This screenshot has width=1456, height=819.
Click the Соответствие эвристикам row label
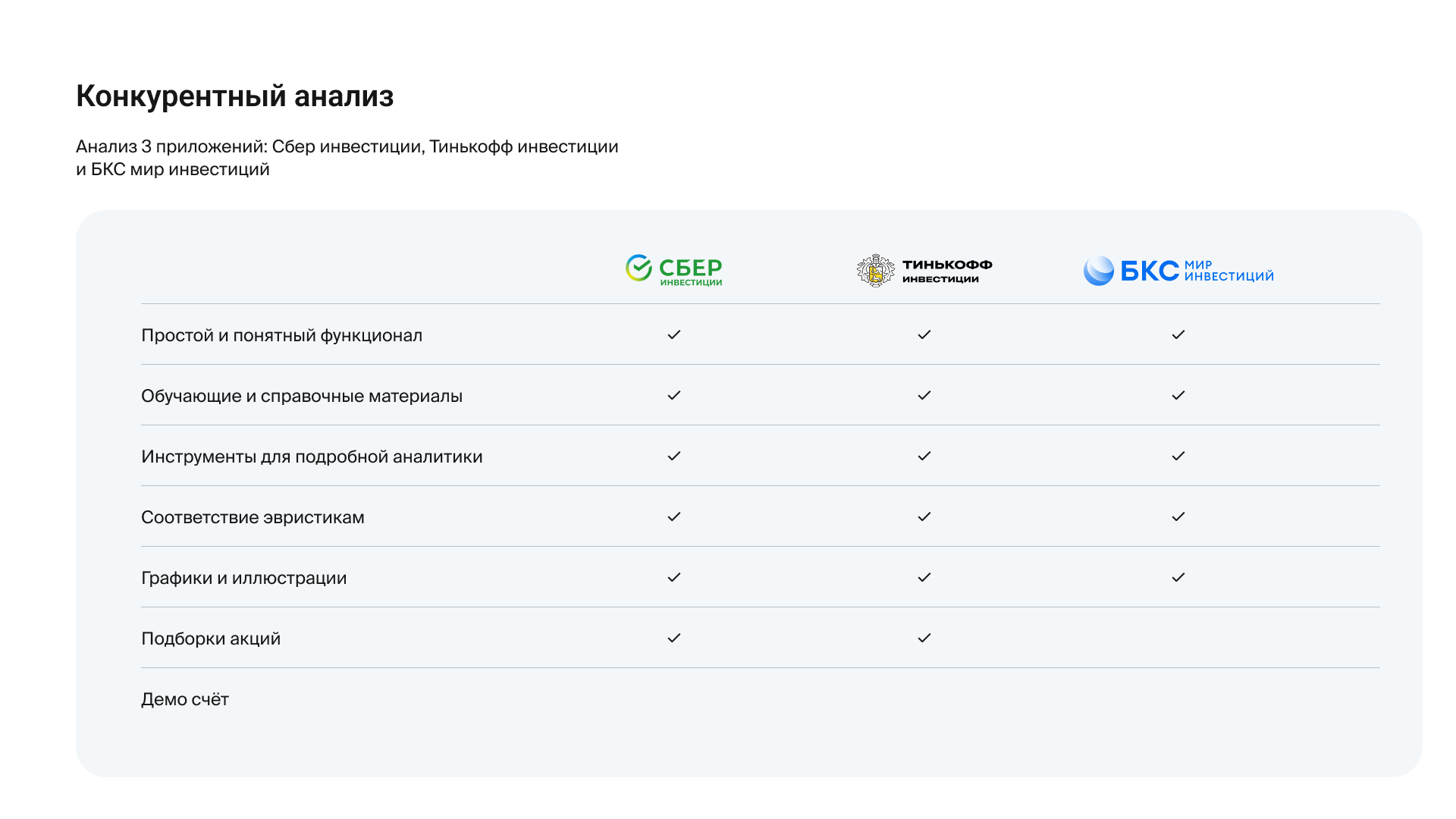click(x=253, y=517)
